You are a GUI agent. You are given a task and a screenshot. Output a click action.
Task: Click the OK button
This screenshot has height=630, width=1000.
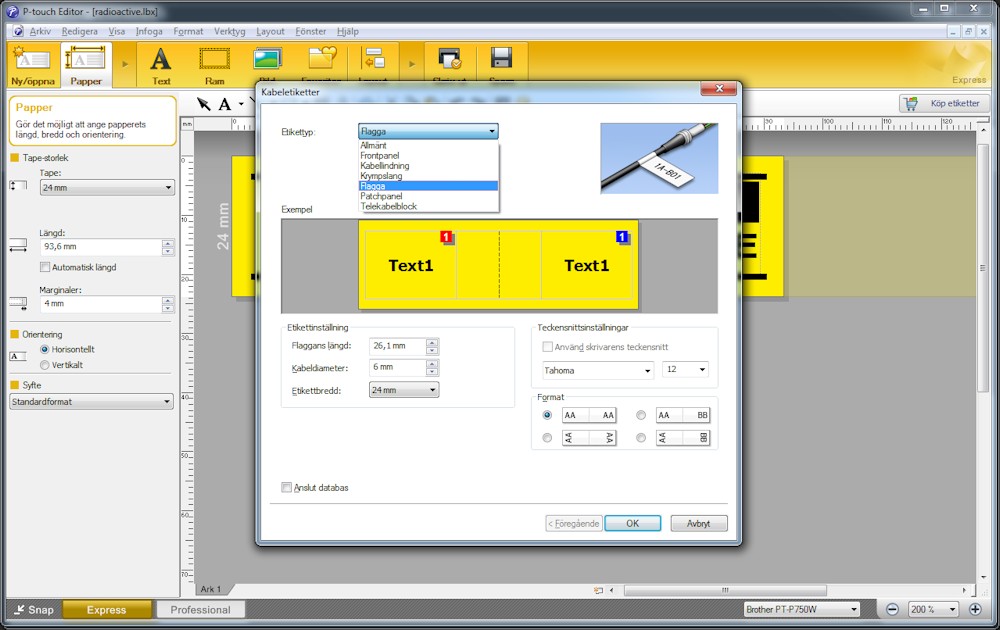coord(632,523)
